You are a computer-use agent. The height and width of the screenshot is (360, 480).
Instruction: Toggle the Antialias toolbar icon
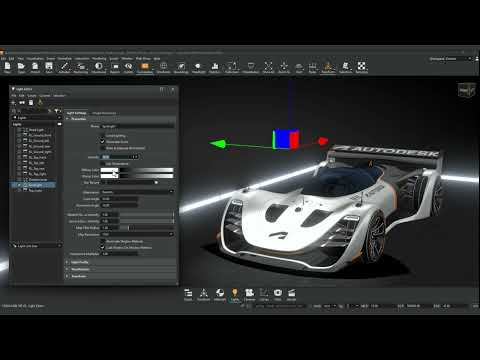pos(64,67)
